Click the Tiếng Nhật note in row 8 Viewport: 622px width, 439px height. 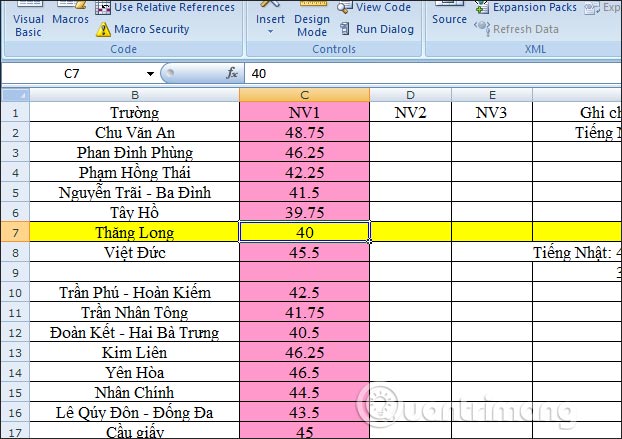[x=577, y=252]
